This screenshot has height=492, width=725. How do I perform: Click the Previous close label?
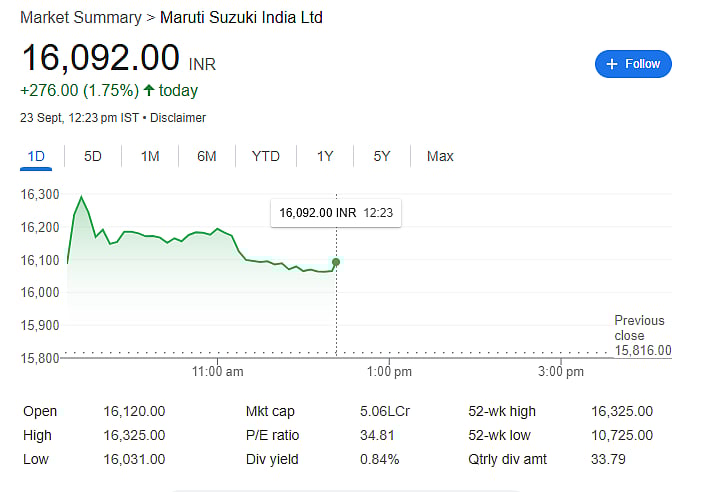pos(639,328)
